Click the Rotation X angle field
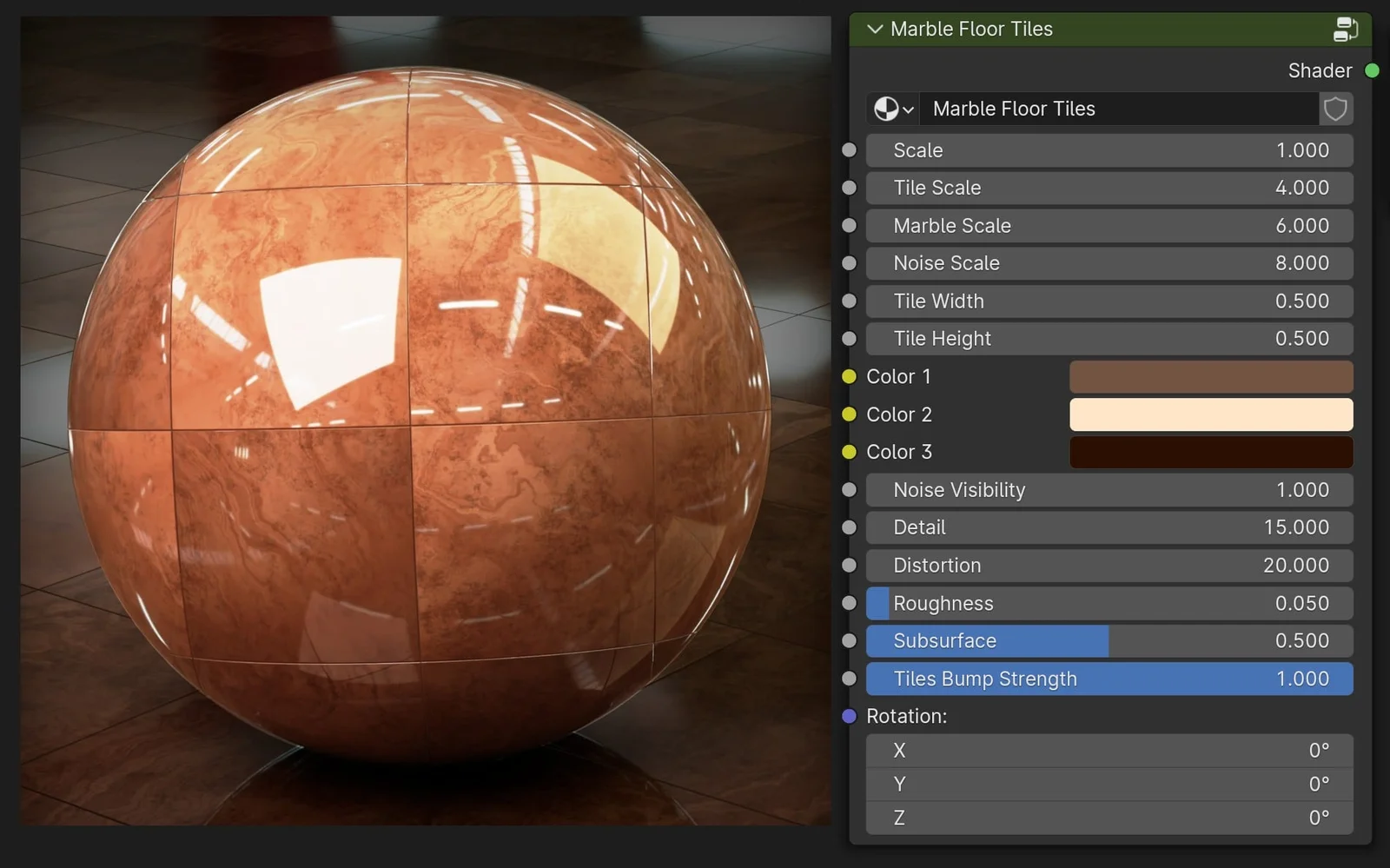1390x868 pixels. [x=1109, y=750]
